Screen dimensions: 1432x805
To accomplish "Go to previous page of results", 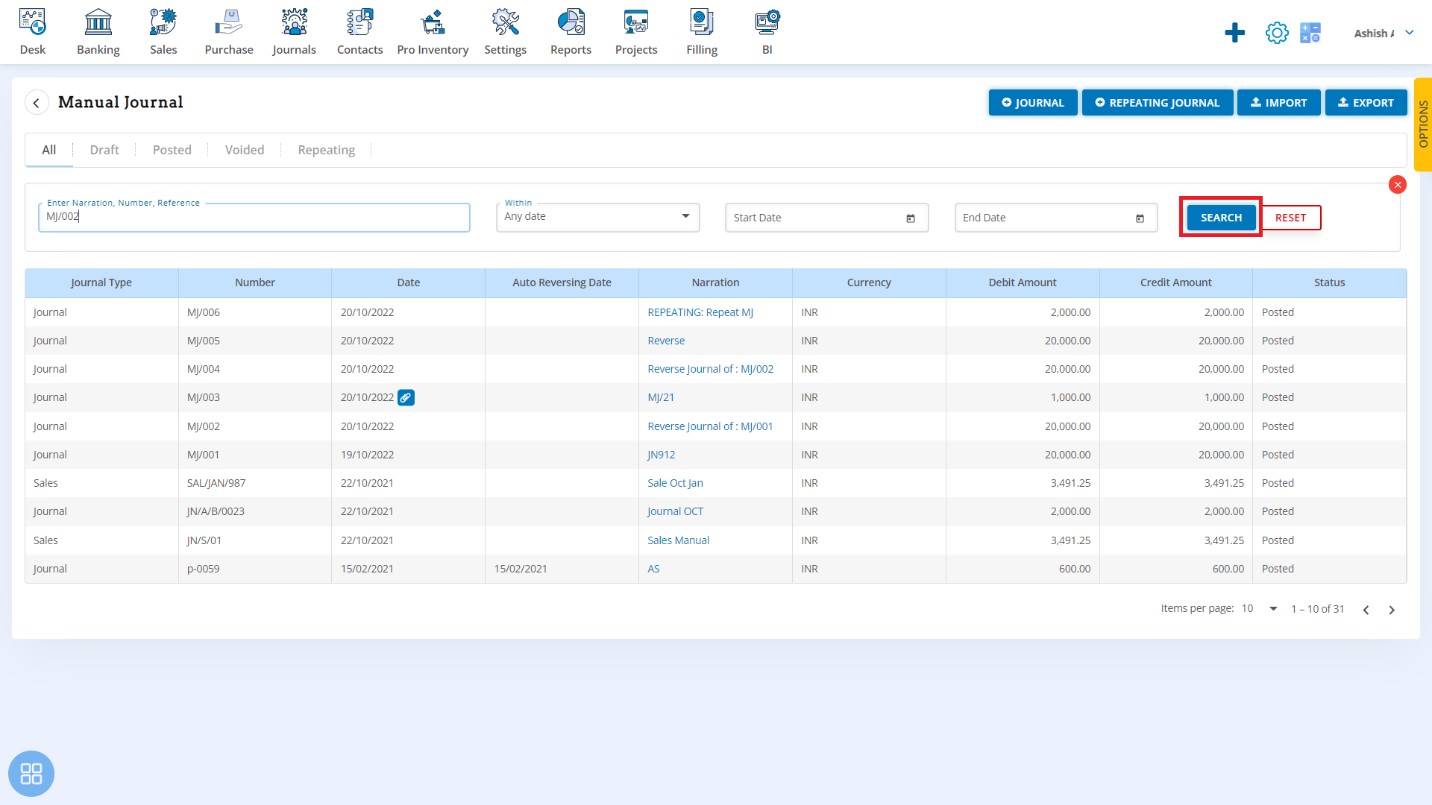I will (1366, 609).
